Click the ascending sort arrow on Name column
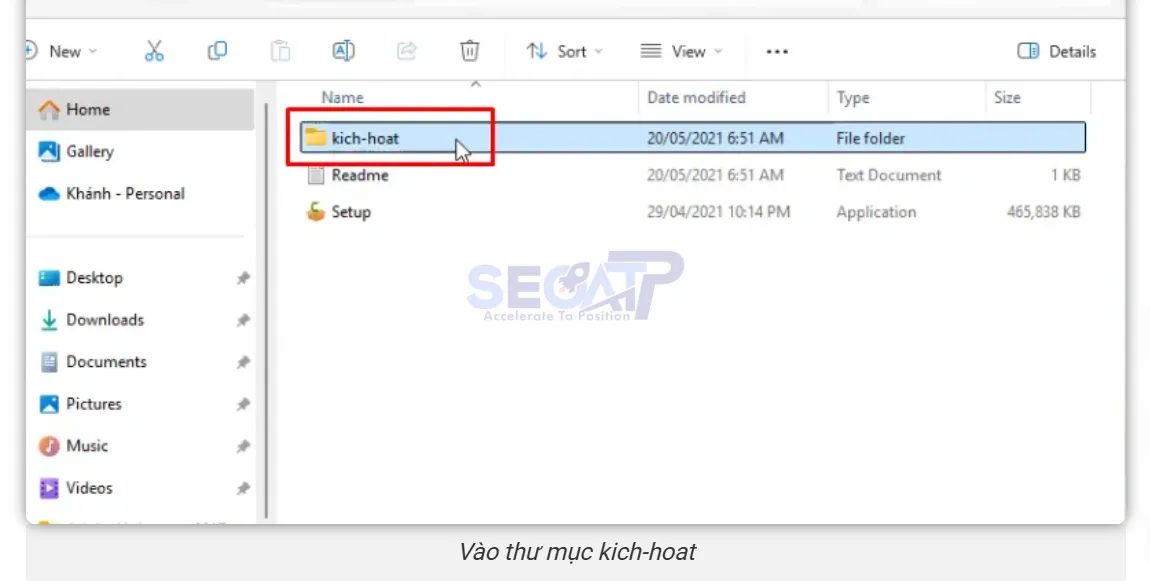Screen dimensions: 1150x587 click(x=477, y=84)
